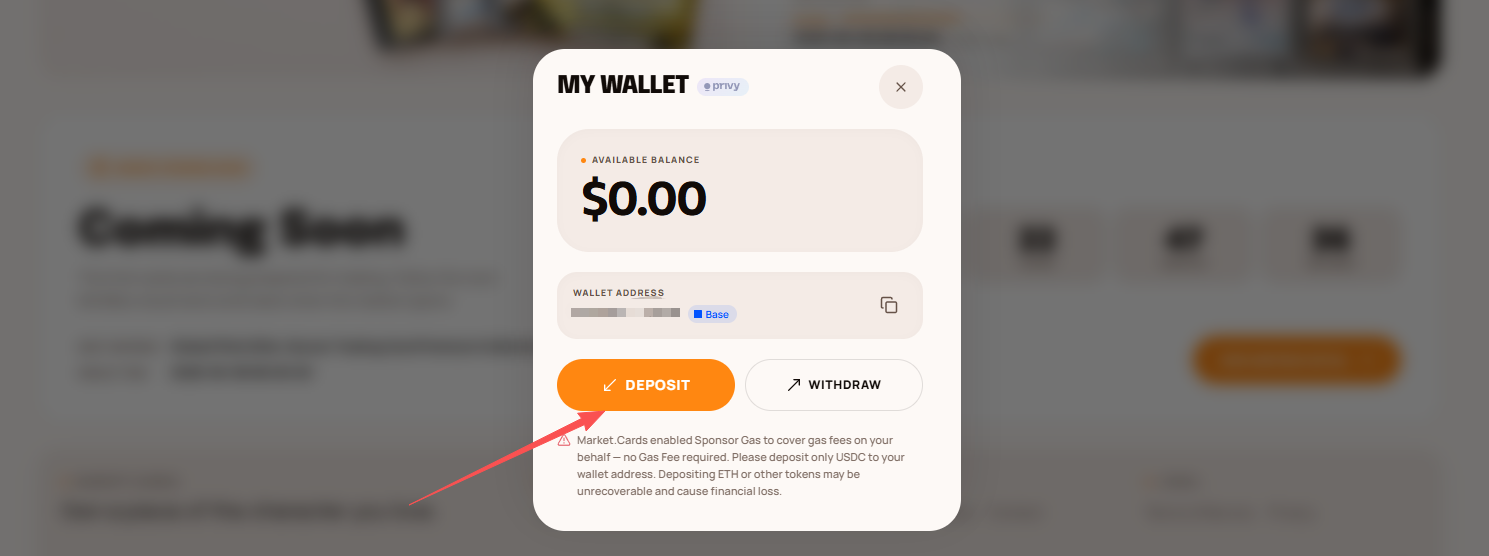Click the red warning triangle icon

(564, 440)
